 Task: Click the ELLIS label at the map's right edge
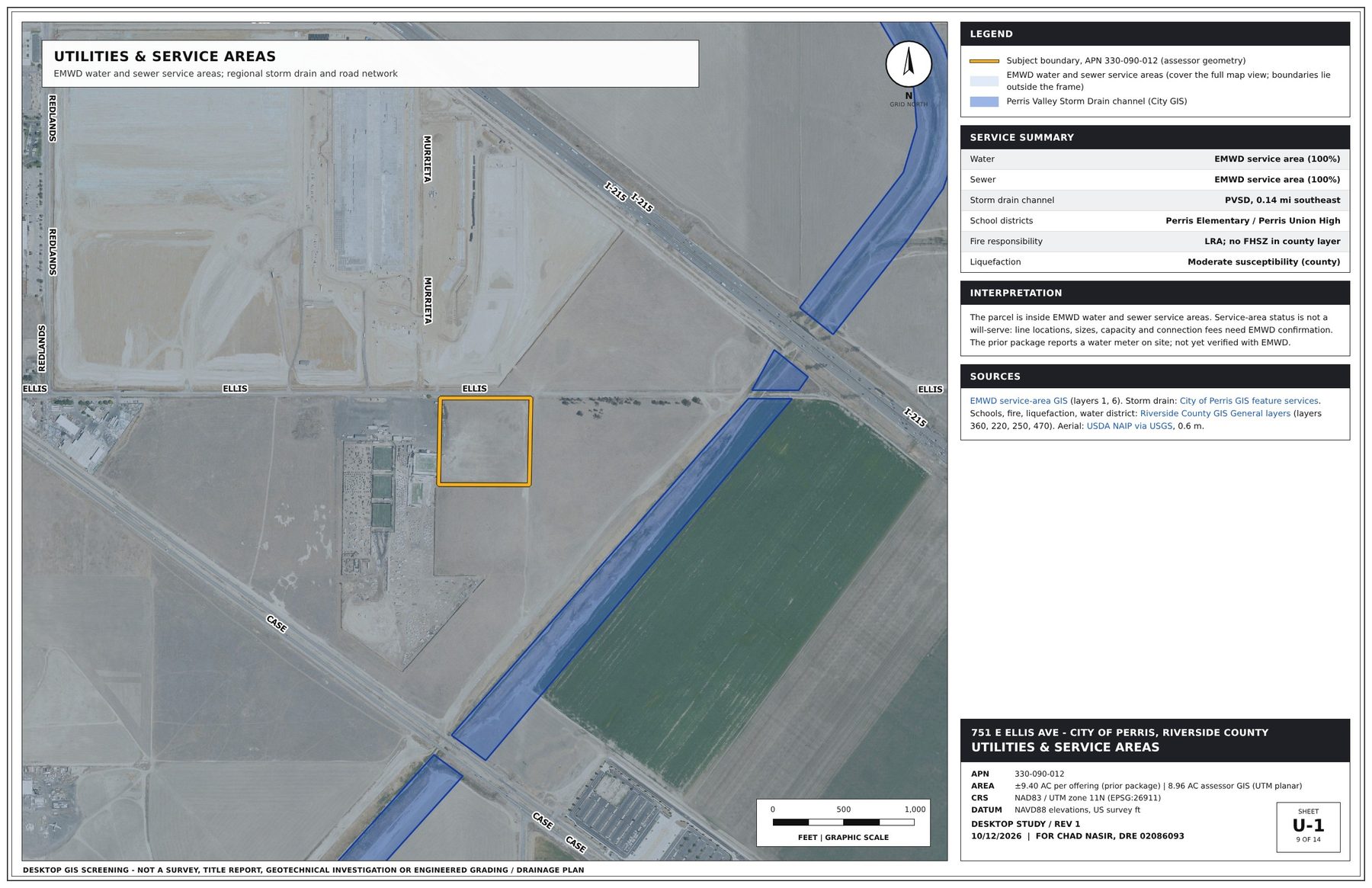[x=930, y=390]
